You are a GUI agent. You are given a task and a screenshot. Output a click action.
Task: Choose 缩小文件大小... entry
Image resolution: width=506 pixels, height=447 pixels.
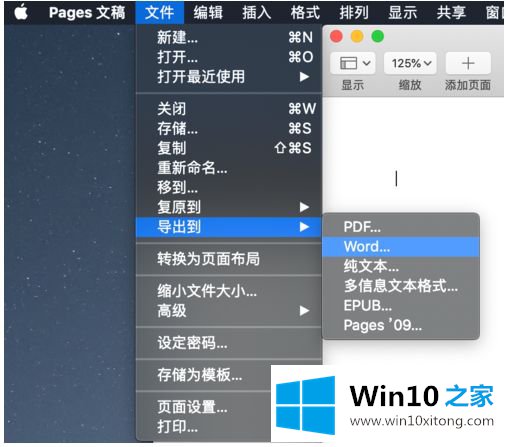229,291
